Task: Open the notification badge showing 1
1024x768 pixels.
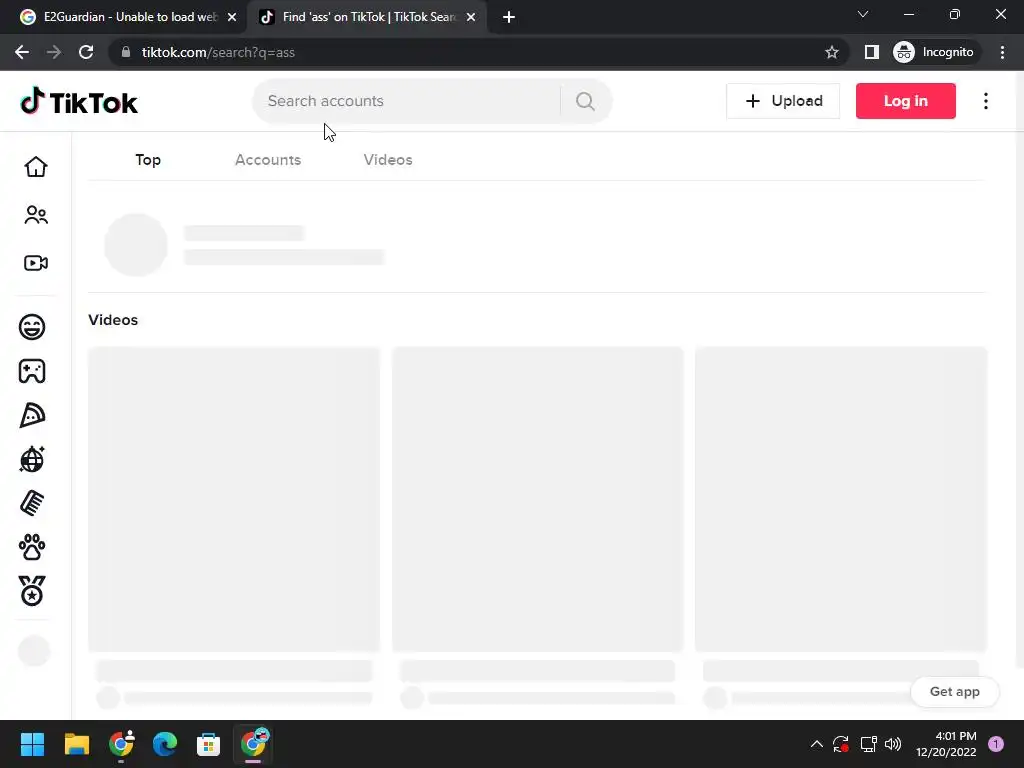Action: 996,743
